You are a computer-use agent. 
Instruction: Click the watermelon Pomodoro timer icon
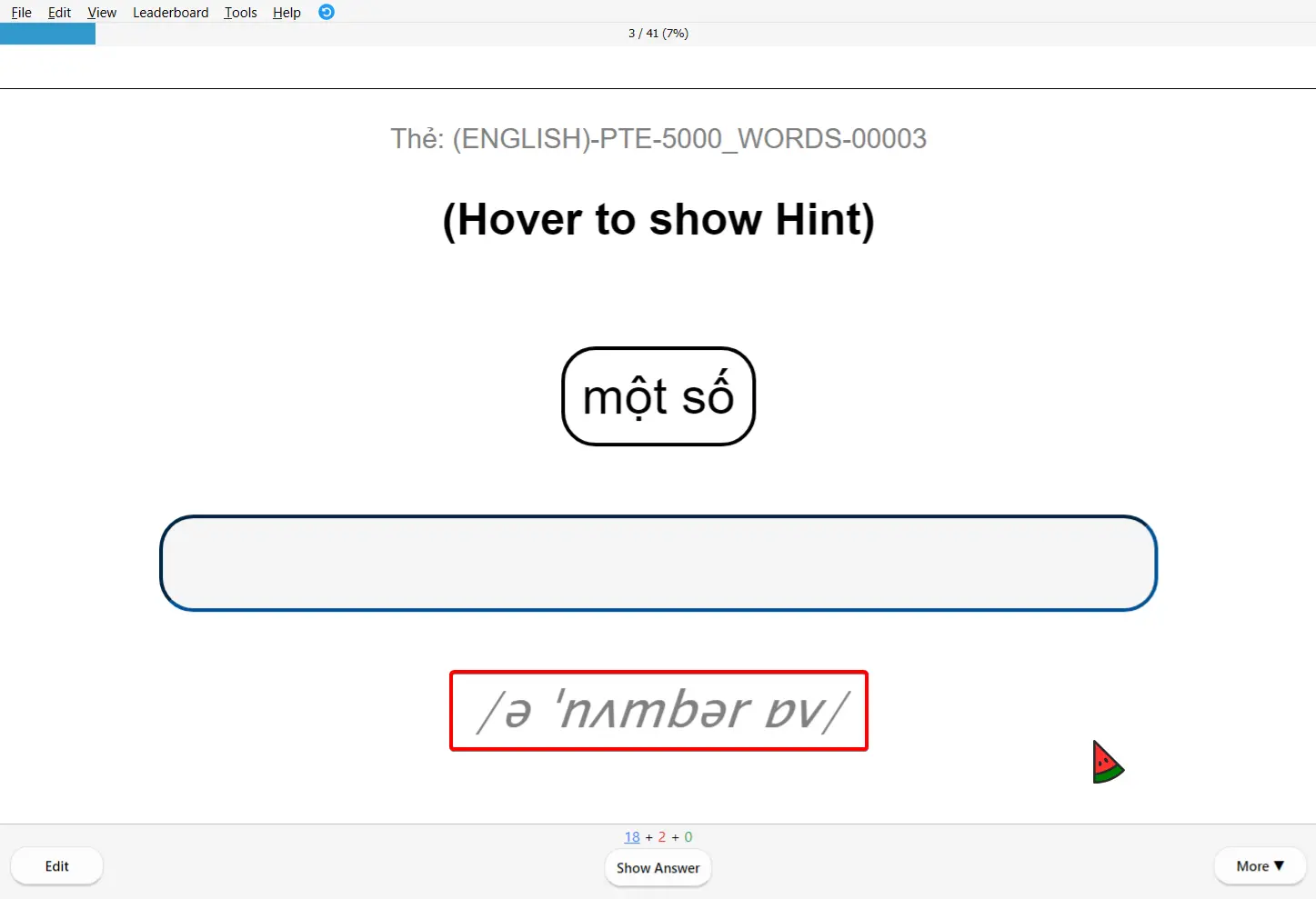coord(1109,762)
